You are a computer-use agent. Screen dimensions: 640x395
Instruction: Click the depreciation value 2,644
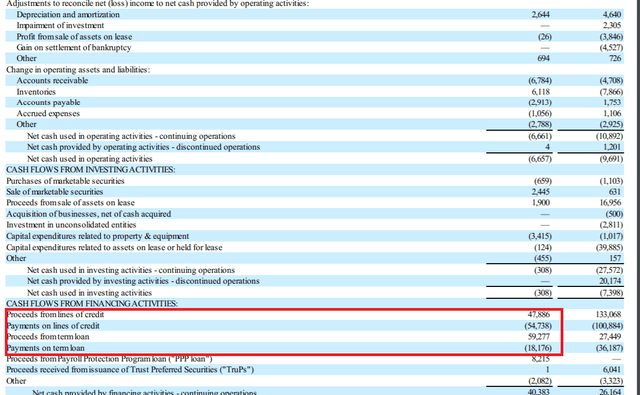[540, 15]
